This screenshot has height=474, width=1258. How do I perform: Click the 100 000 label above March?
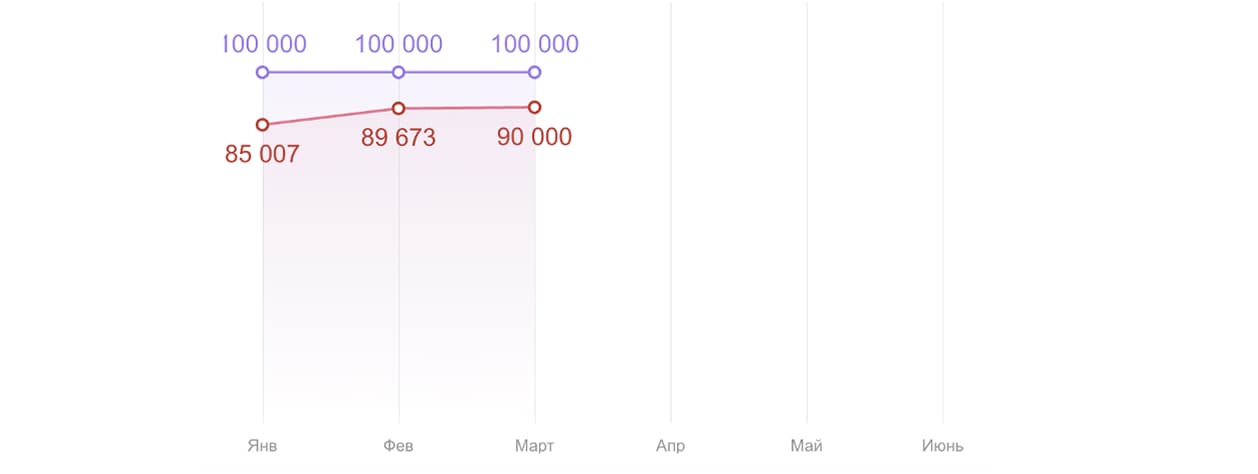[534, 44]
